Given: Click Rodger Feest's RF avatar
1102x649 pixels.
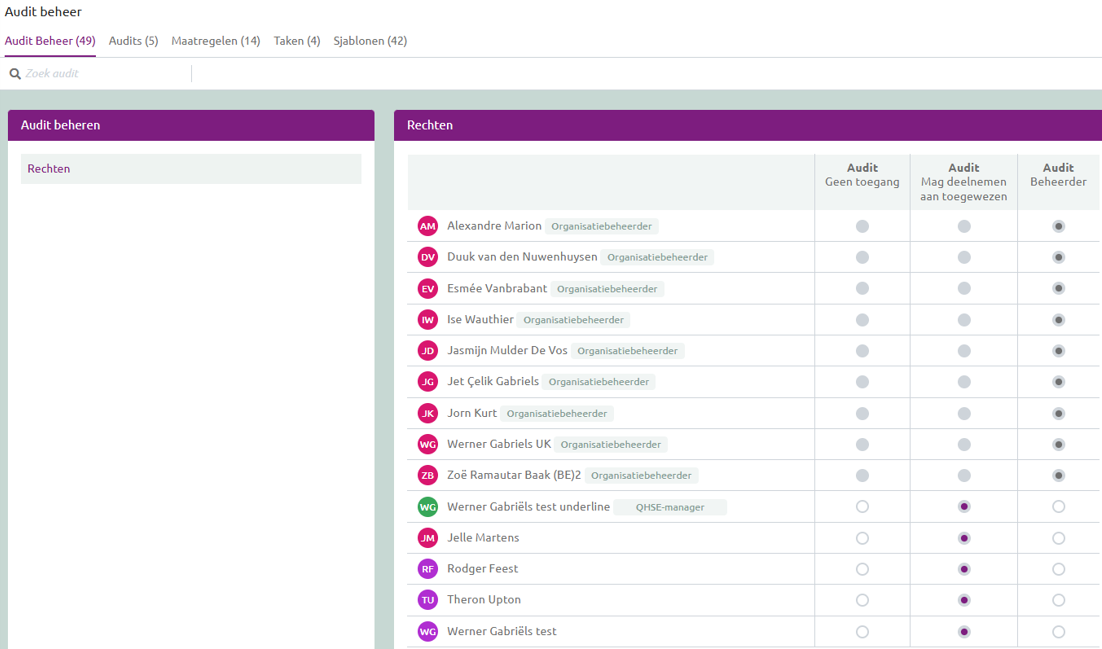Looking at the screenshot, I should tap(427, 569).
